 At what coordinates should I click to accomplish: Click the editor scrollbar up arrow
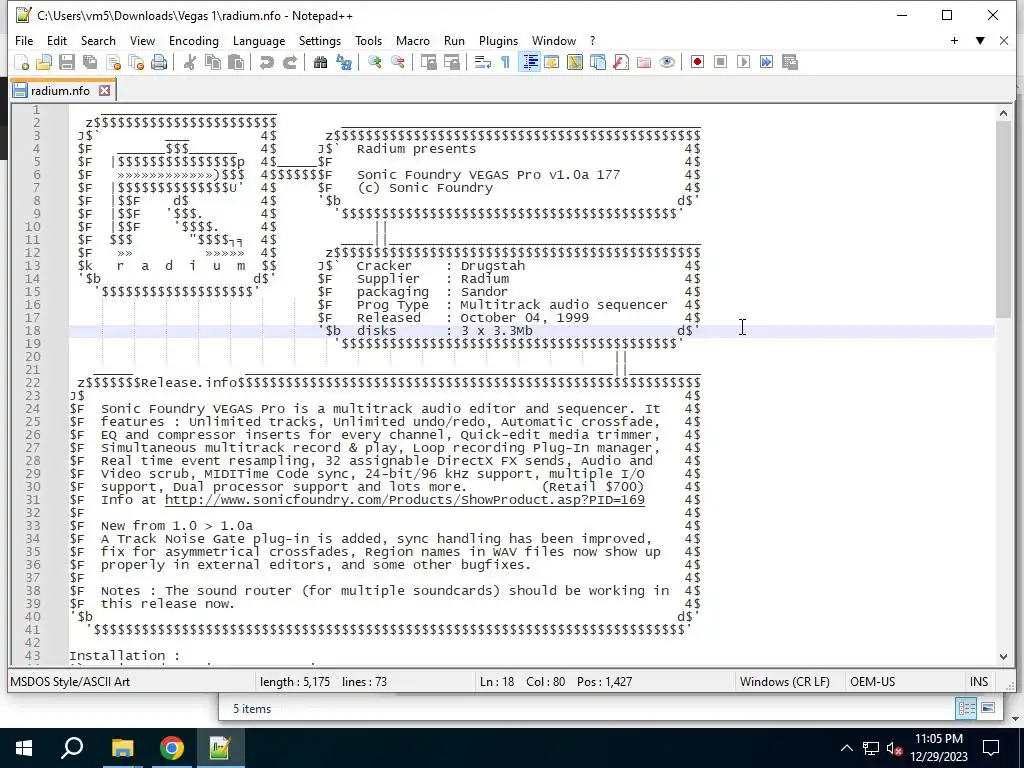tap(1003, 114)
